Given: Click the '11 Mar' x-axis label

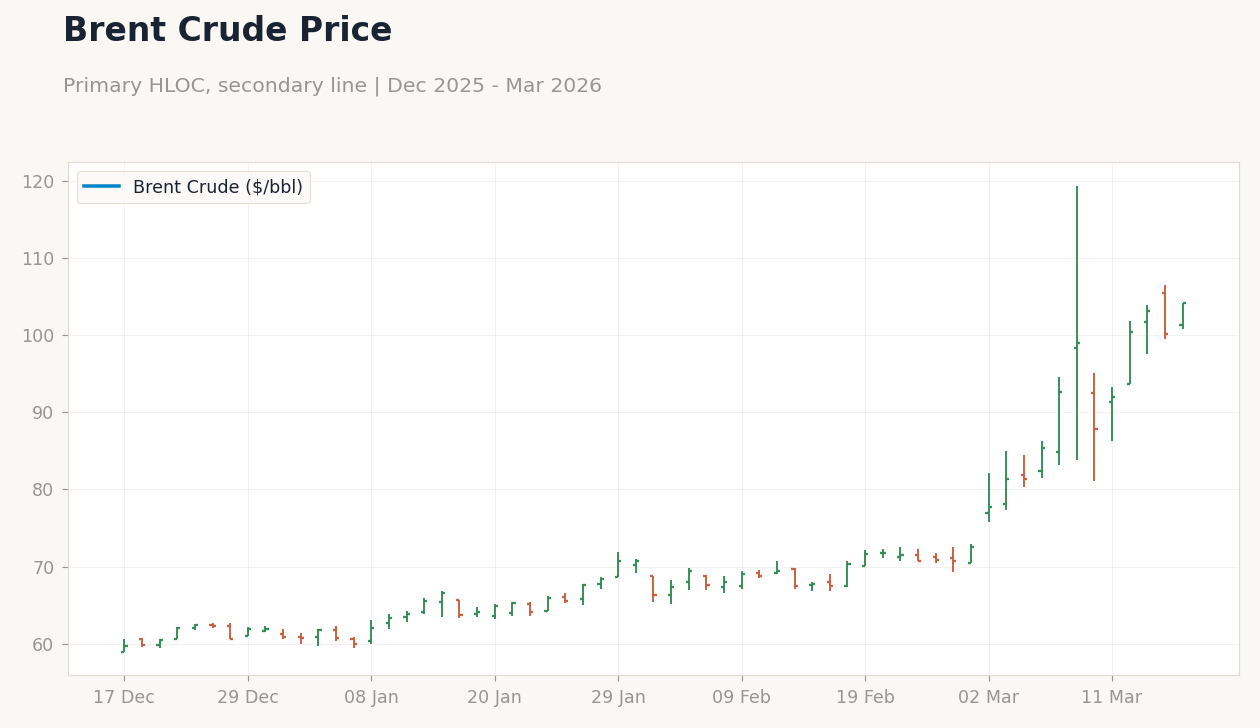Looking at the screenshot, I should [x=1112, y=698].
